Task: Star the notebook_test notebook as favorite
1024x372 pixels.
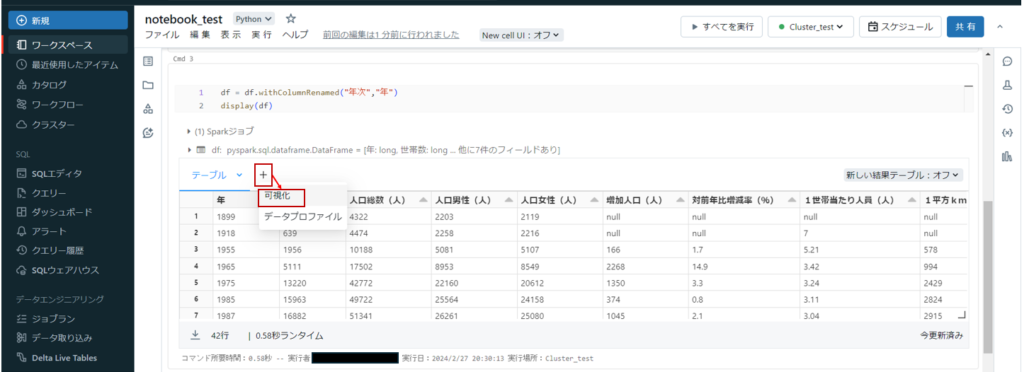Action: 291,19
